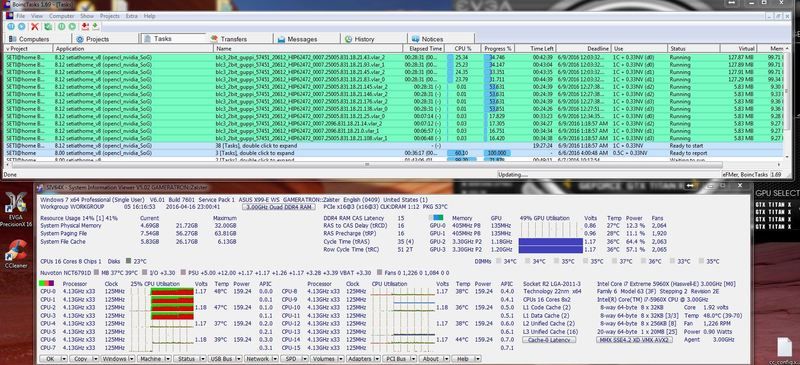Screen dimensions: 800x365
Task: Sort tasks by the Deadline column header
Action: click(584, 48)
